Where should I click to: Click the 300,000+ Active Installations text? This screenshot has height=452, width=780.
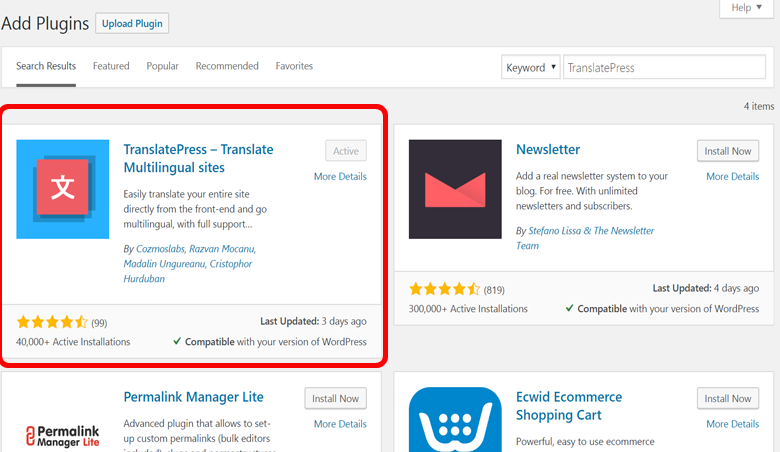[x=468, y=309]
